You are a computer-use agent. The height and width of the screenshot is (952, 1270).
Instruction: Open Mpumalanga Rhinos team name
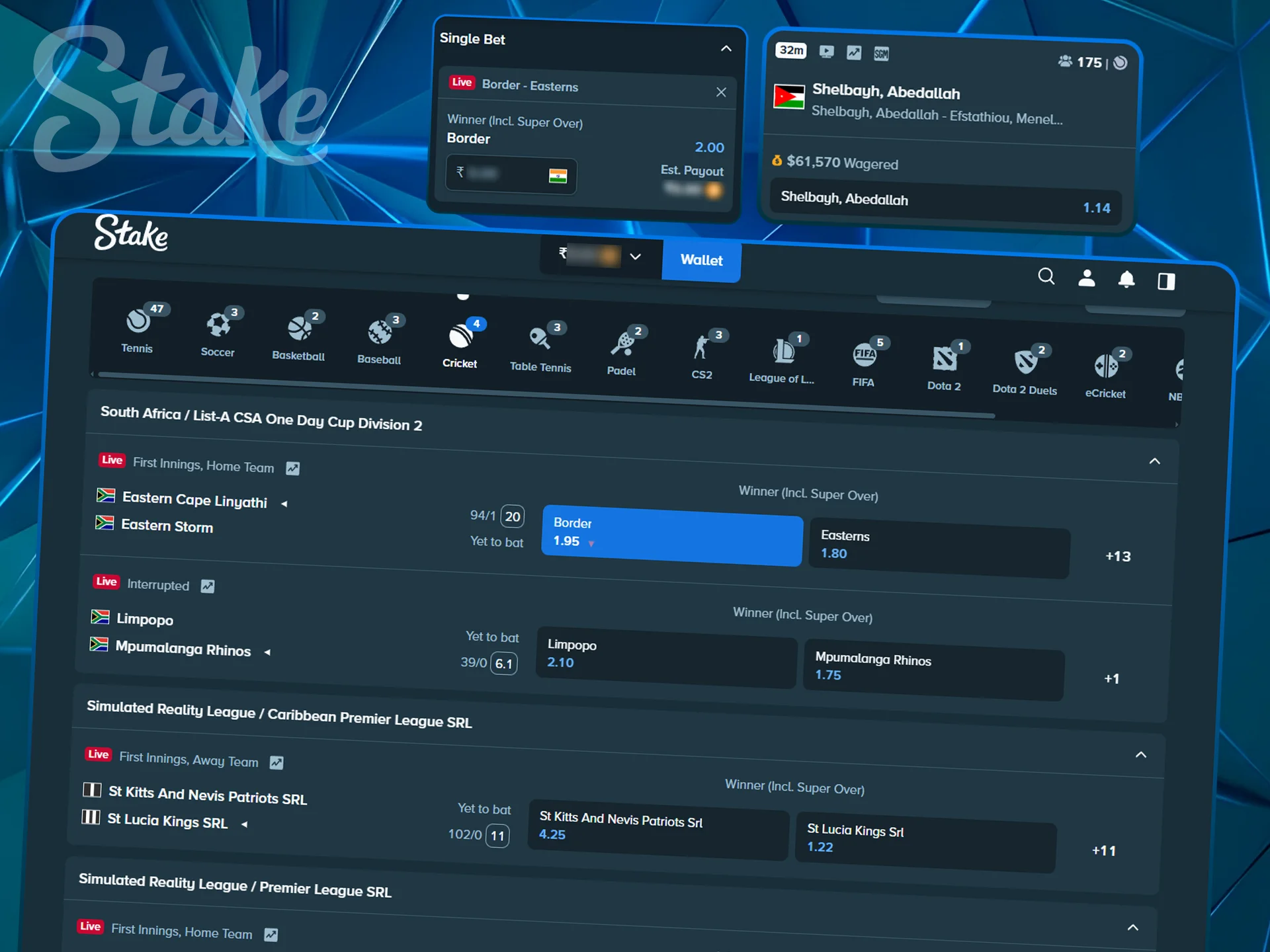[183, 649]
